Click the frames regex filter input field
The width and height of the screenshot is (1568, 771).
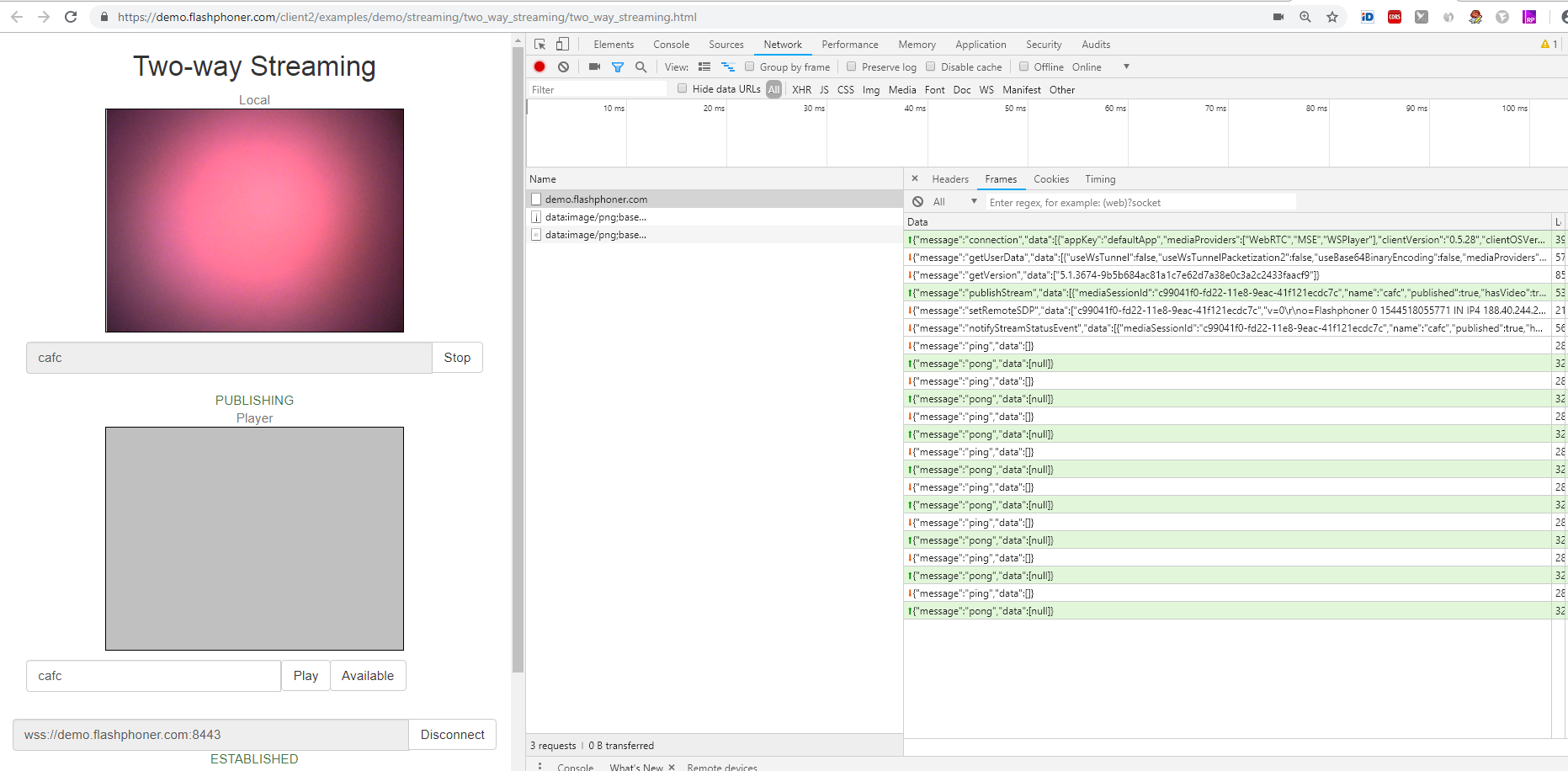click(x=1140, y=203)
